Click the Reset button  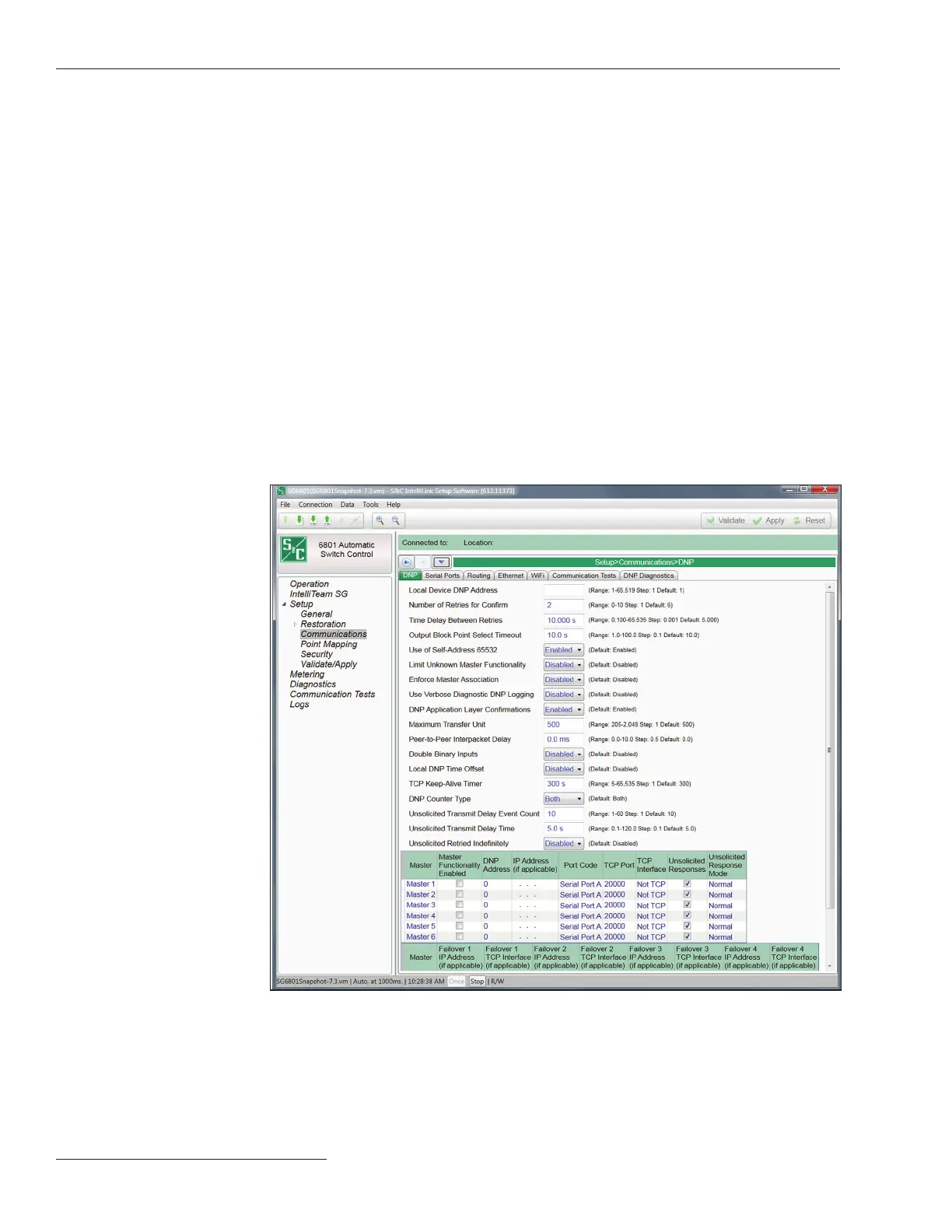pos(810,520)
